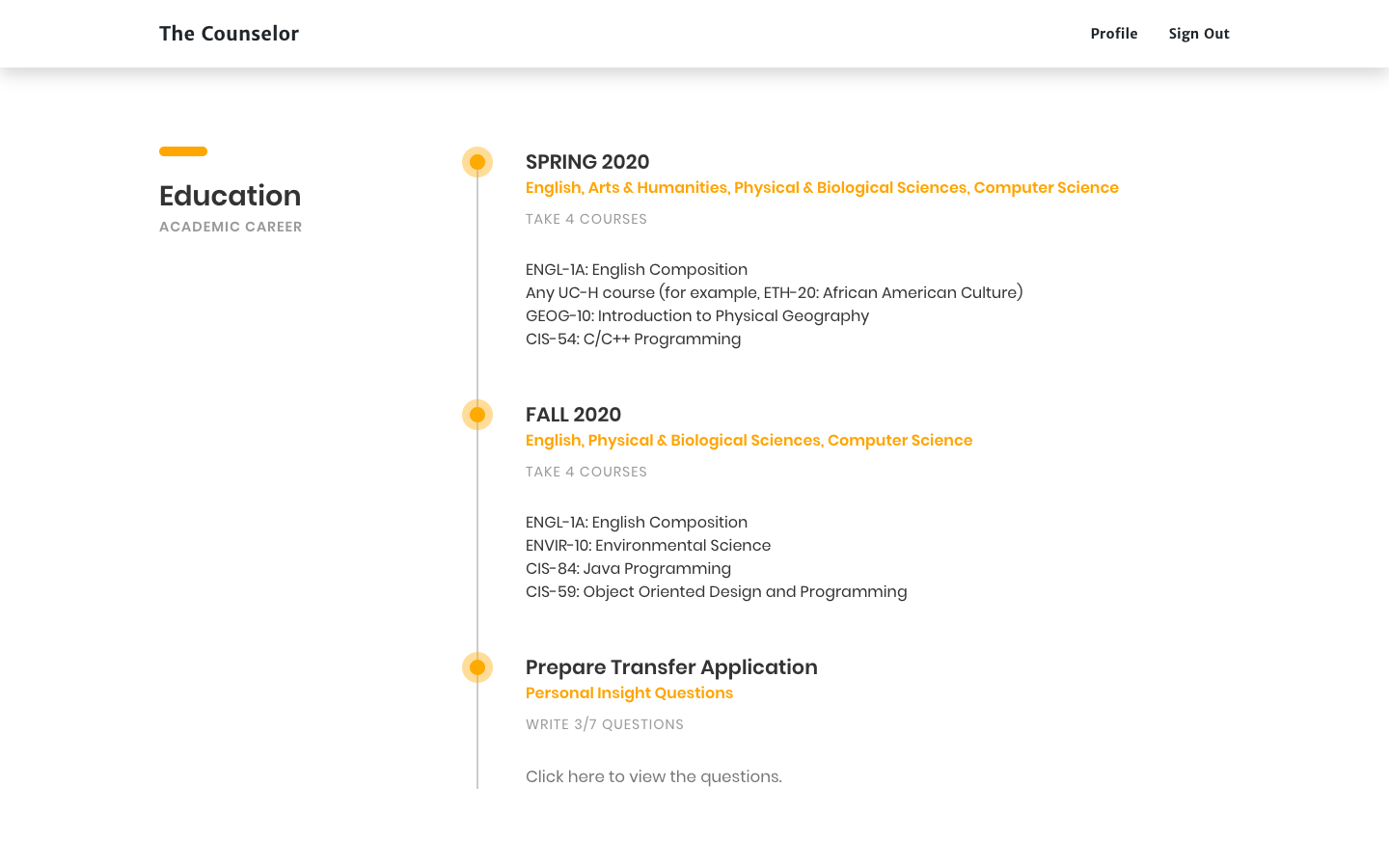This screenshot has height=868, width=1389.
Task: Click the SPRING 2020 heading
Action: point(587,162)
